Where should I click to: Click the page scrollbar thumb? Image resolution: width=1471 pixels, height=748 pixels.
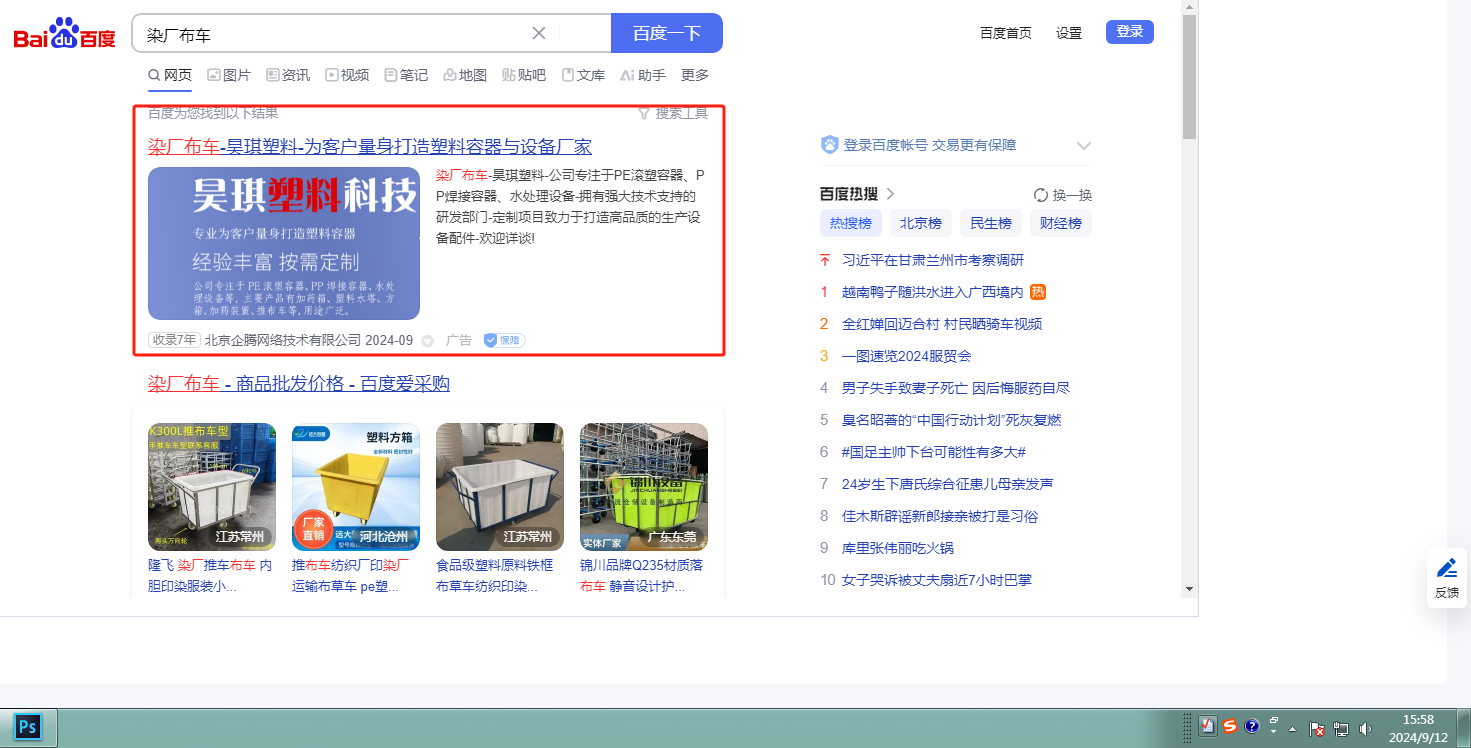(x=1189, y=76)
